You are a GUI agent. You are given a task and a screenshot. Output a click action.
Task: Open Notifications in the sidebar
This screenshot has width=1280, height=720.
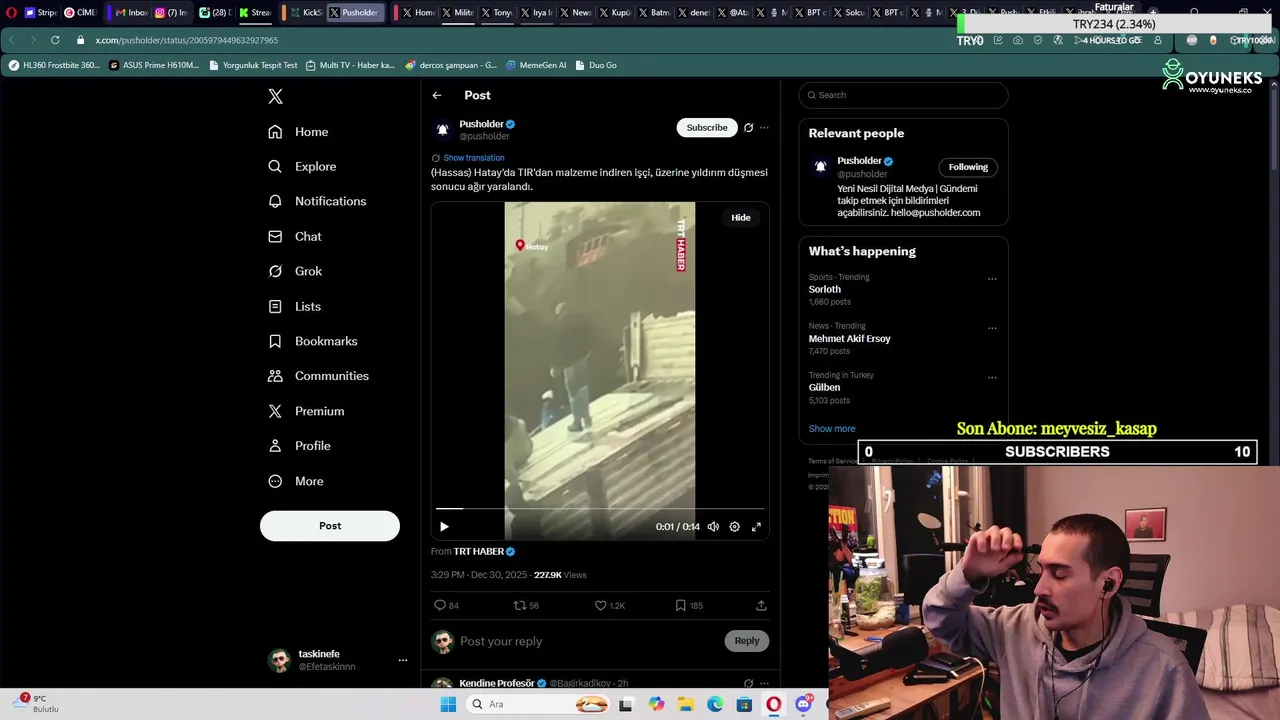tap(317, 201)
